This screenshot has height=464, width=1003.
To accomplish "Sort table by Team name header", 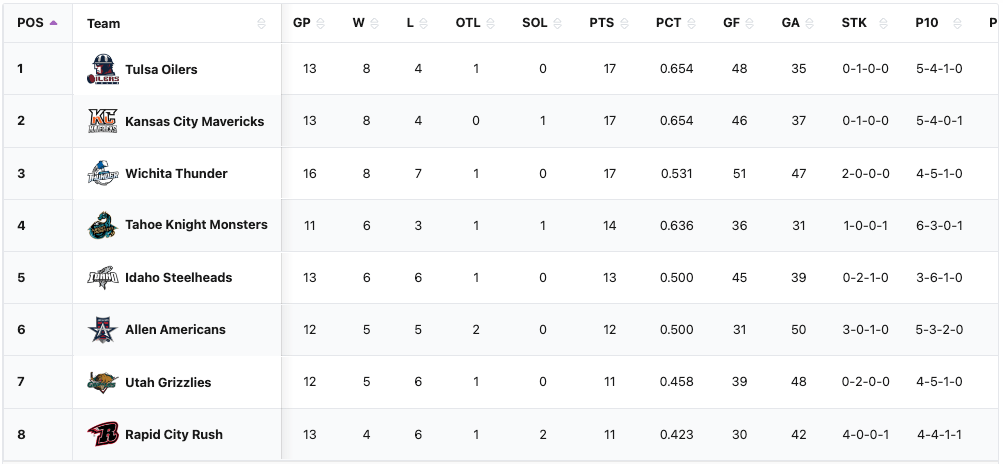I will tap(104, 23).
